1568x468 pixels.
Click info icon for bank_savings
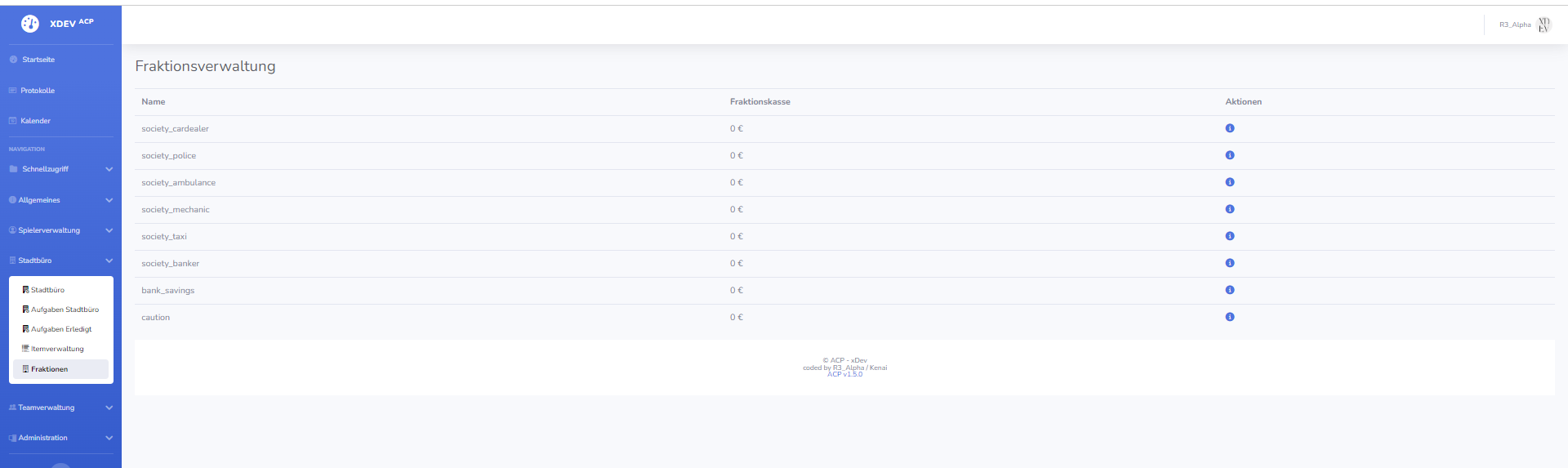1229,290
